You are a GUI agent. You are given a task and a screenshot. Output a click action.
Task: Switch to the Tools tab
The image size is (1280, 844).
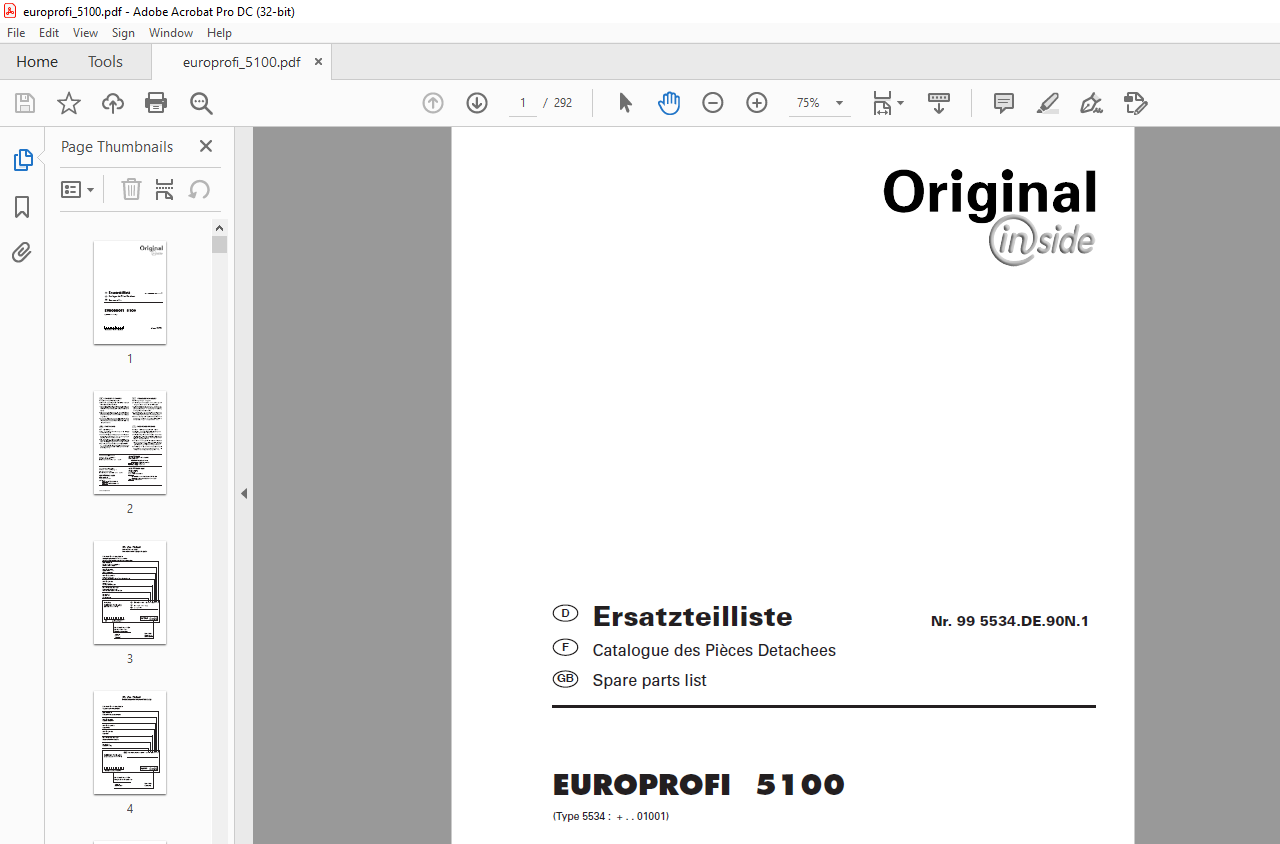[x=105, y=62]
